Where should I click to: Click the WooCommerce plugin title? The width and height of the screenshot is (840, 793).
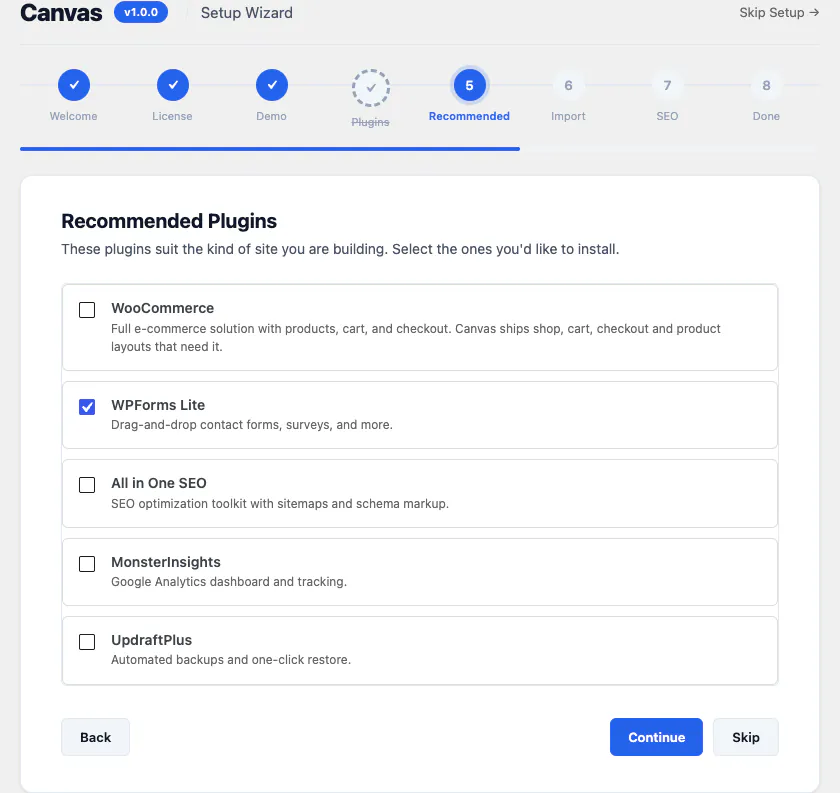(x=162, y=308)
